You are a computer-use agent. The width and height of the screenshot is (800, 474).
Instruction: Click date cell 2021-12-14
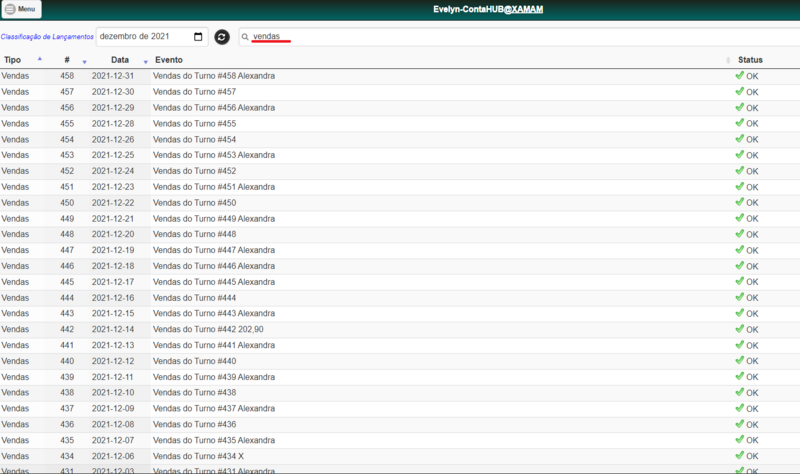tap(113, 329)
